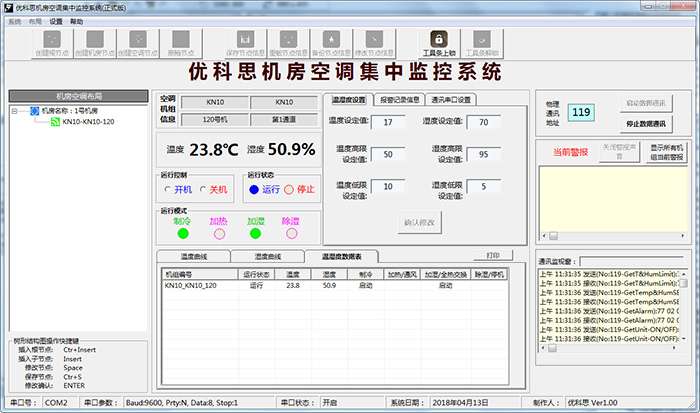The image size is (700, 413).
Task: Switch to the 报警记录信息 tab
Action: point(399,99)
